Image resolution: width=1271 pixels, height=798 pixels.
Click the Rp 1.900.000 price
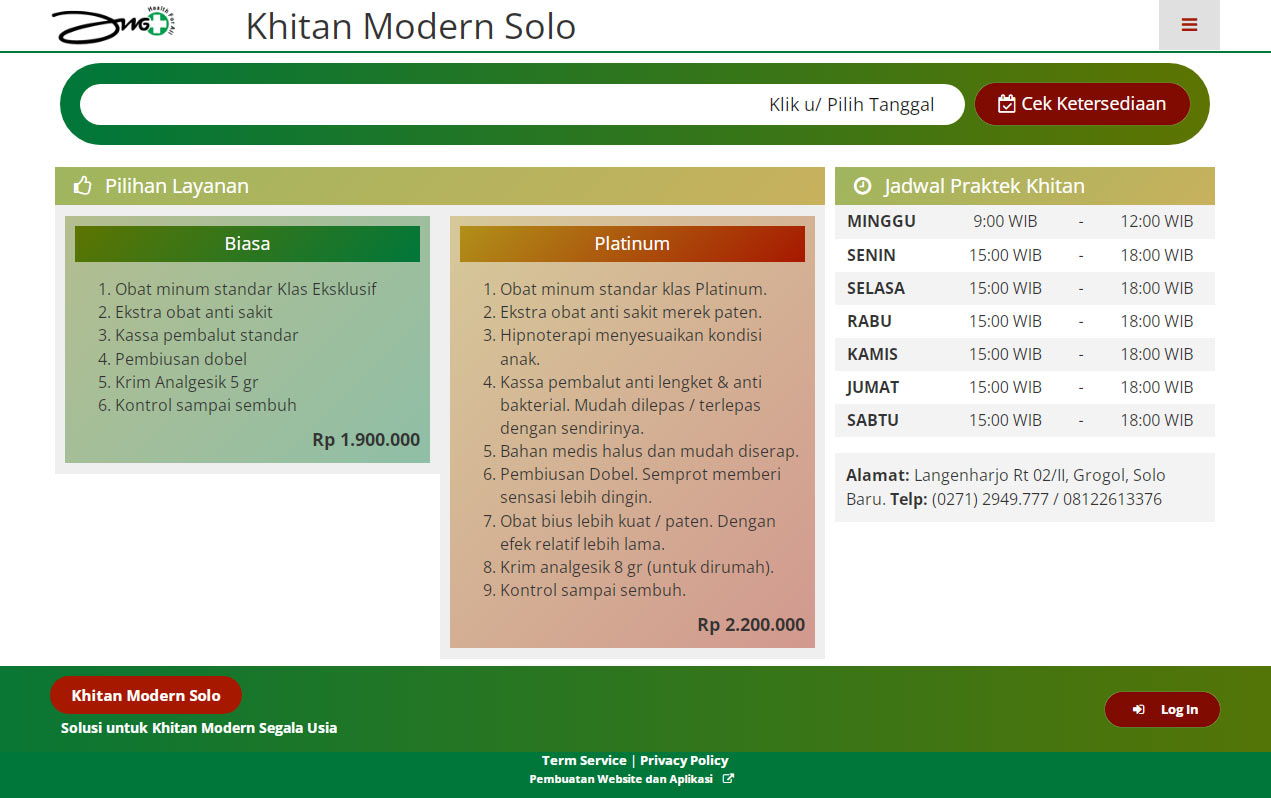click(366, 440)
